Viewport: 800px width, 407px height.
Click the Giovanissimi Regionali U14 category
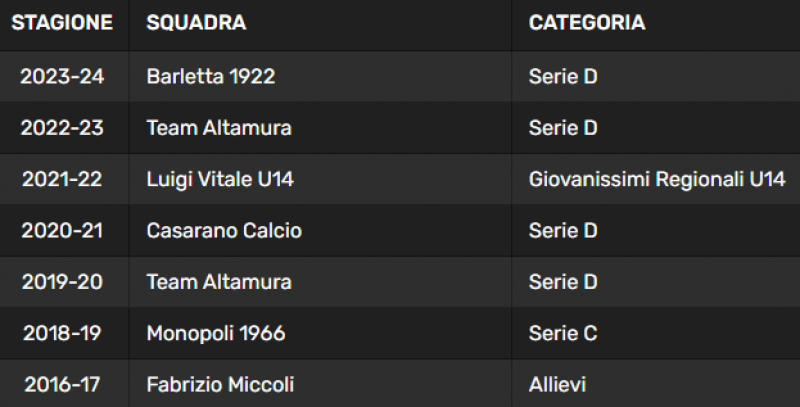click(657, 180)
